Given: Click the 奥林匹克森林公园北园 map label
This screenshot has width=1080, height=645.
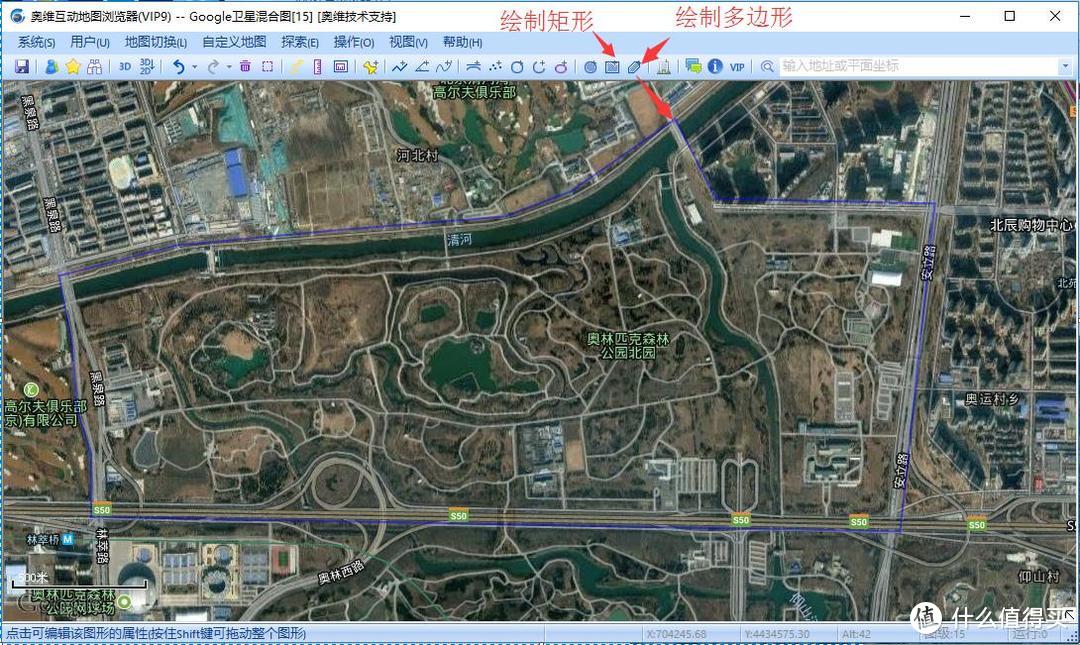Looking at the screenshot, I should (627, 346).
